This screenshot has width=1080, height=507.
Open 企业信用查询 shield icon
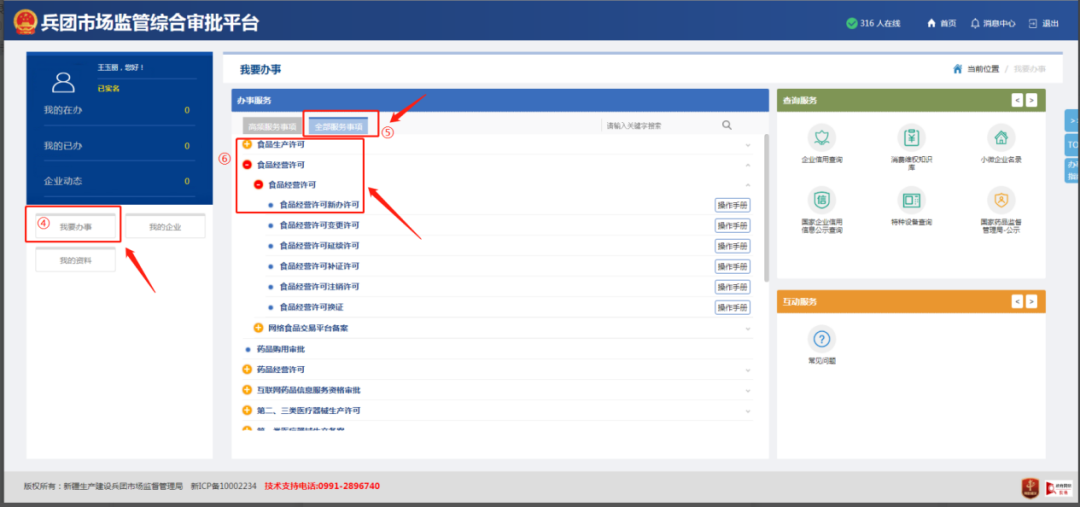point(822,137)
